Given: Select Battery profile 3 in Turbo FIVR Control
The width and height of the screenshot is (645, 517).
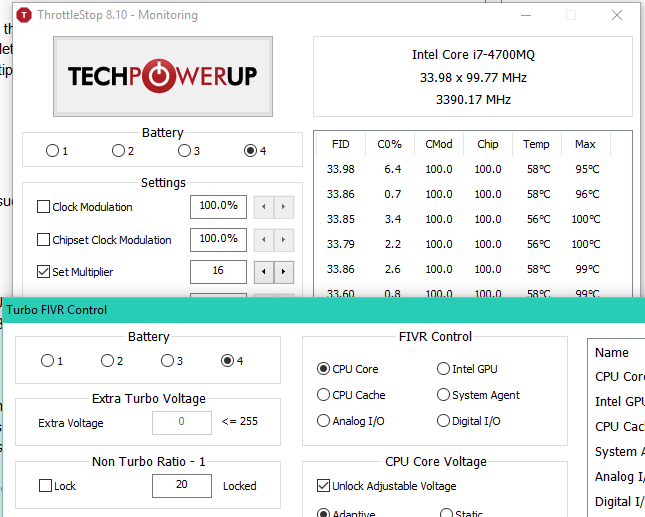Looking at the screenshot, I should tap(167, 361).
